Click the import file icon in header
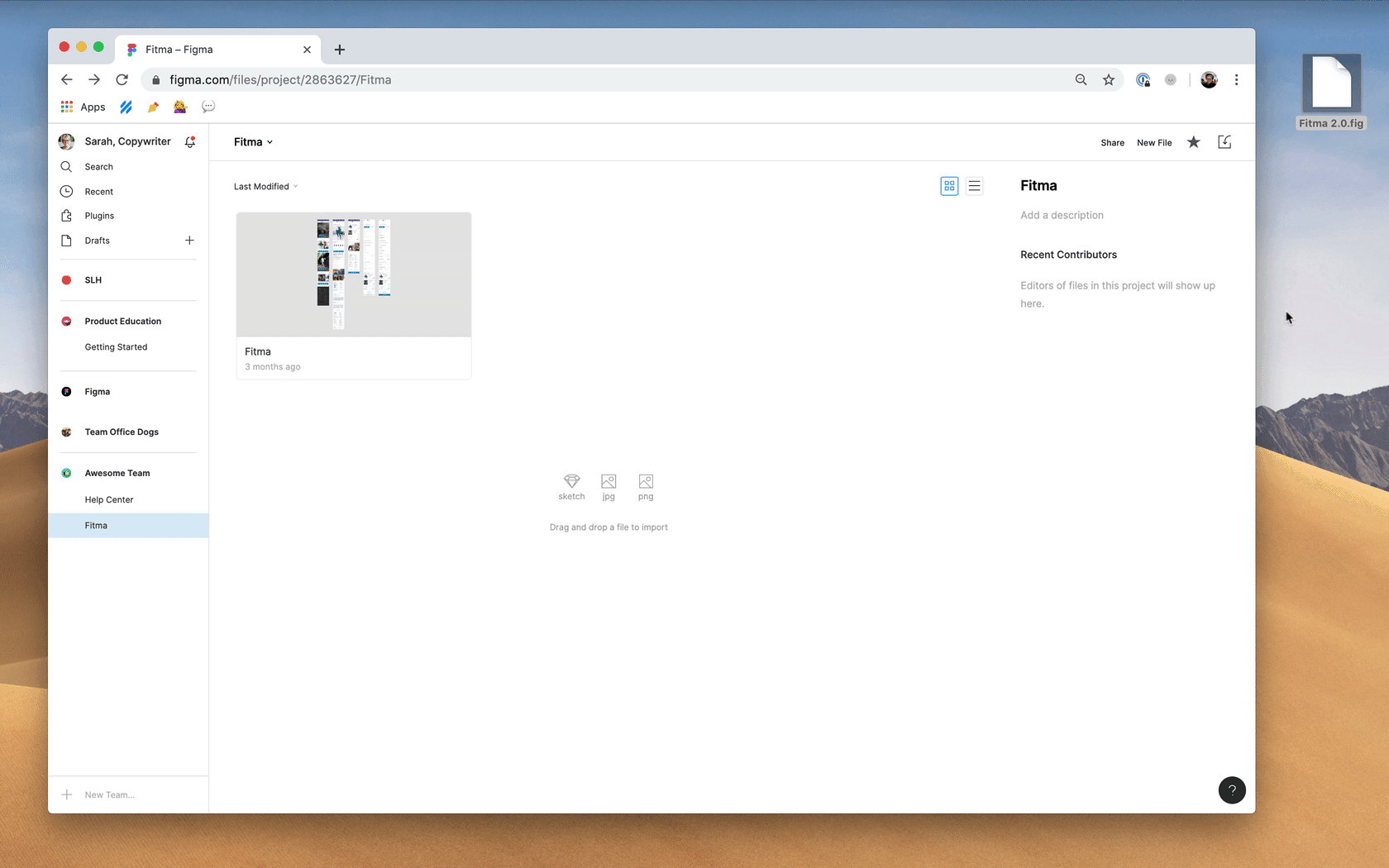Screen dimensions: 1389x868 [1224, 142]
